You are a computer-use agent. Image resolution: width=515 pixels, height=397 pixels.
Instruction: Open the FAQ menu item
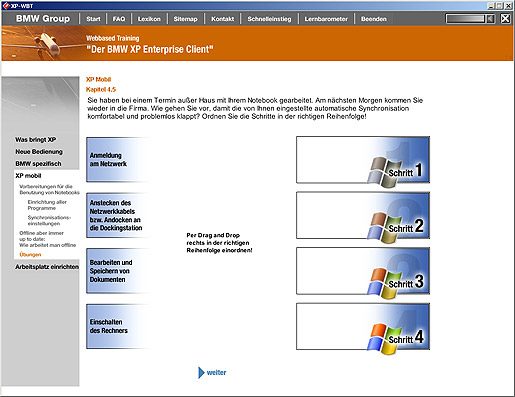[x=119, y=19]
